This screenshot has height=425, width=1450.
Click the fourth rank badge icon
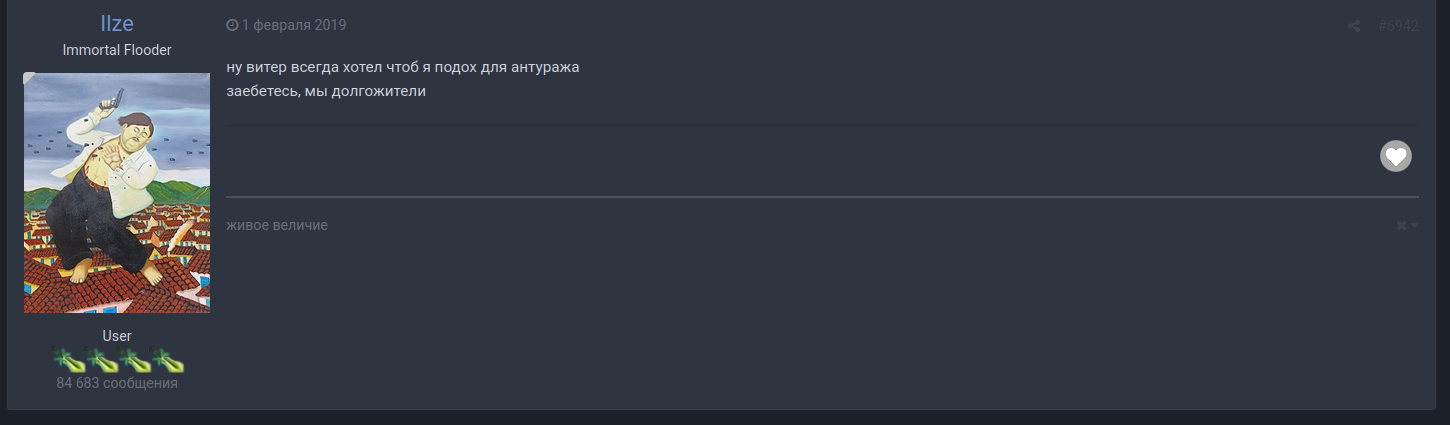pyautogui.click(x=167, y=361)
